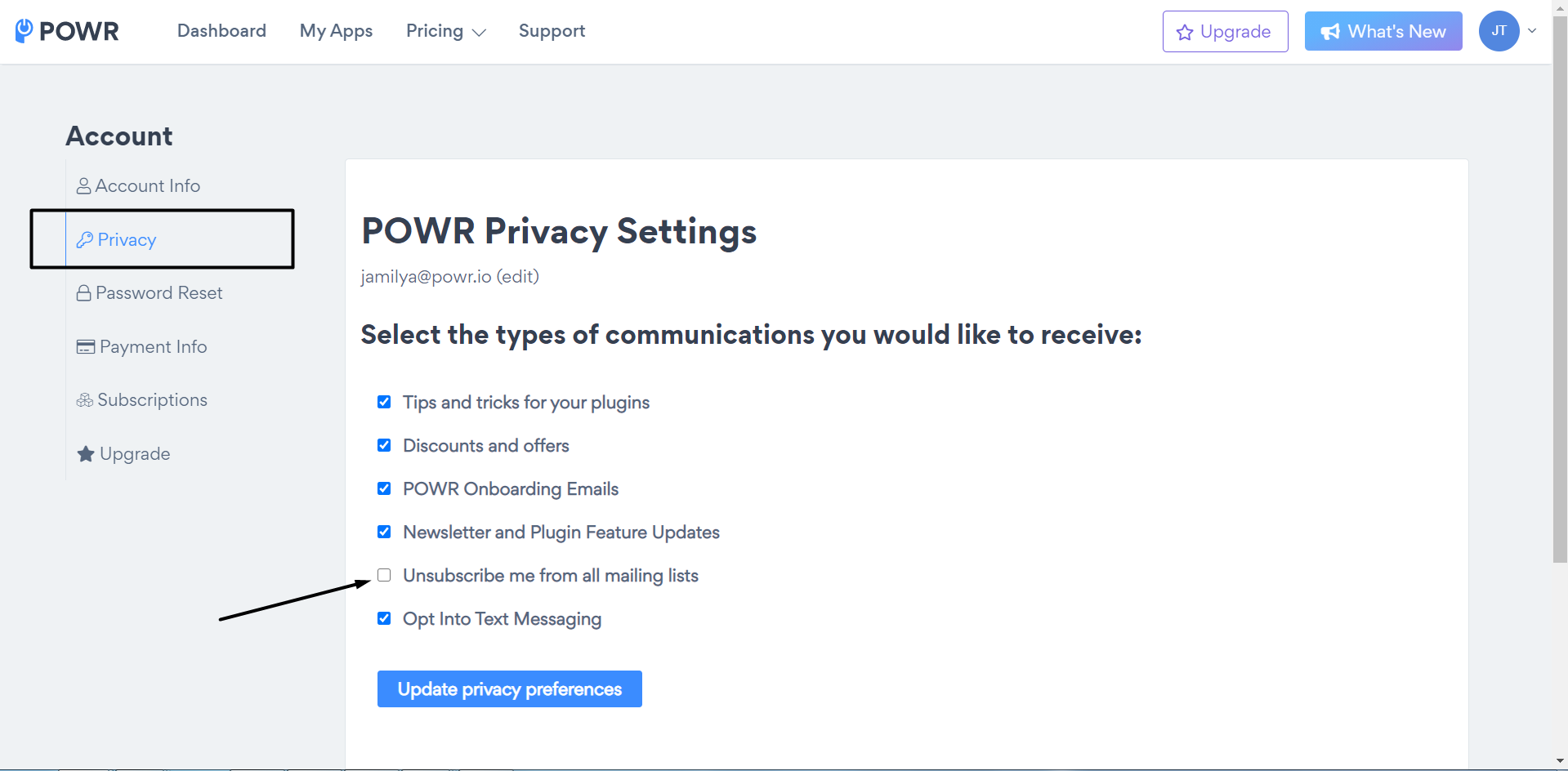This screenshot has width=1568, height=771.
Task: Go to Payment Info section
Action: 141,347
